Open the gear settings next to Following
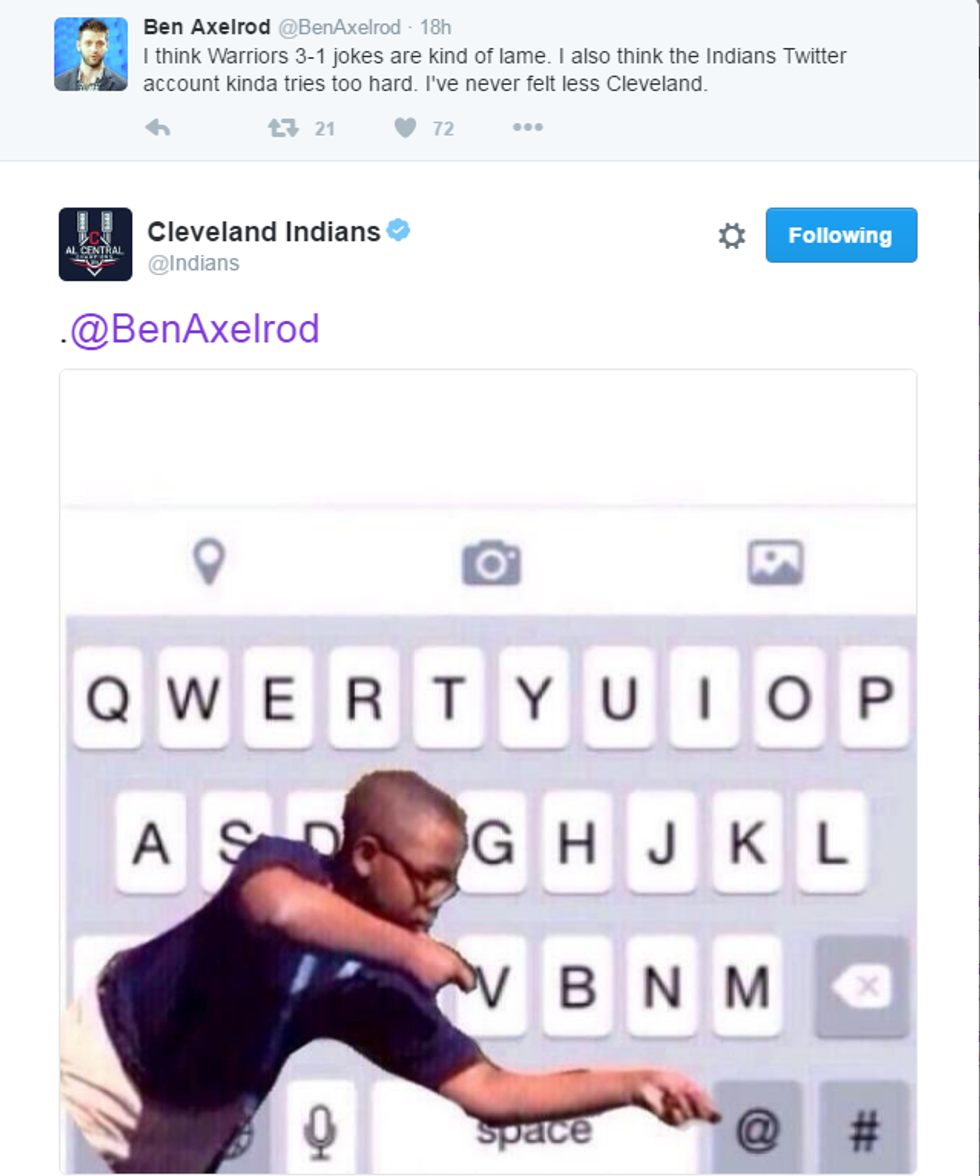Viewport: 980px width, 1176px height. (732, 236)
